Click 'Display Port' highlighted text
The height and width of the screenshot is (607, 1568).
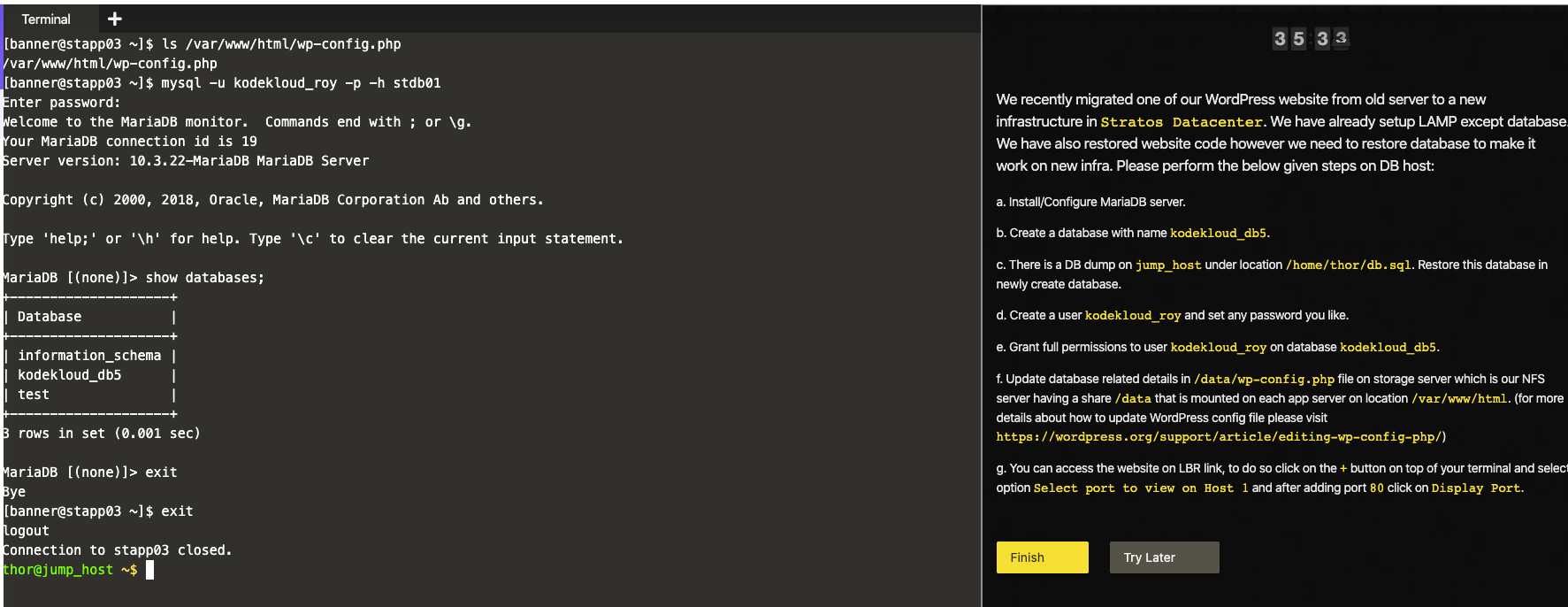point(1476,488)
